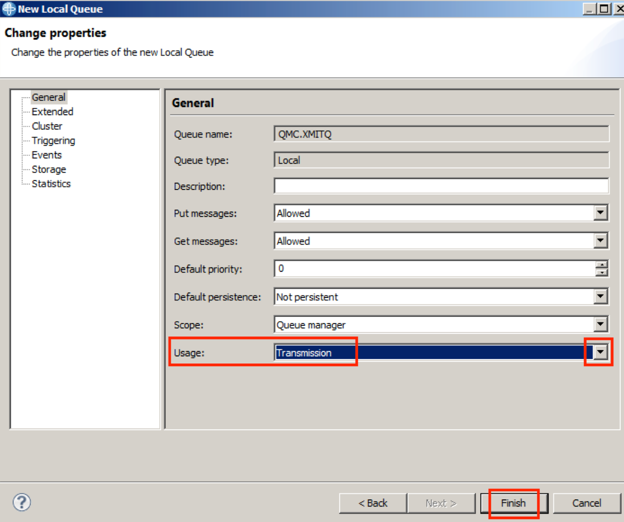Maximize the New Local Queue window
The height and width of the screenshot is (522, 624).
pos(604,9)
